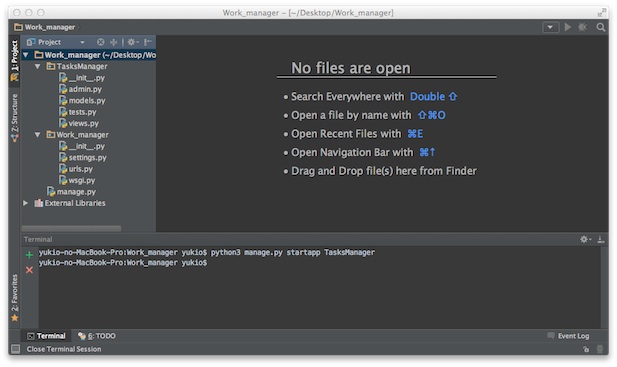Click the External Libraries icon
This screenshot has width=617, height=367.
click(x=39, y=203)
